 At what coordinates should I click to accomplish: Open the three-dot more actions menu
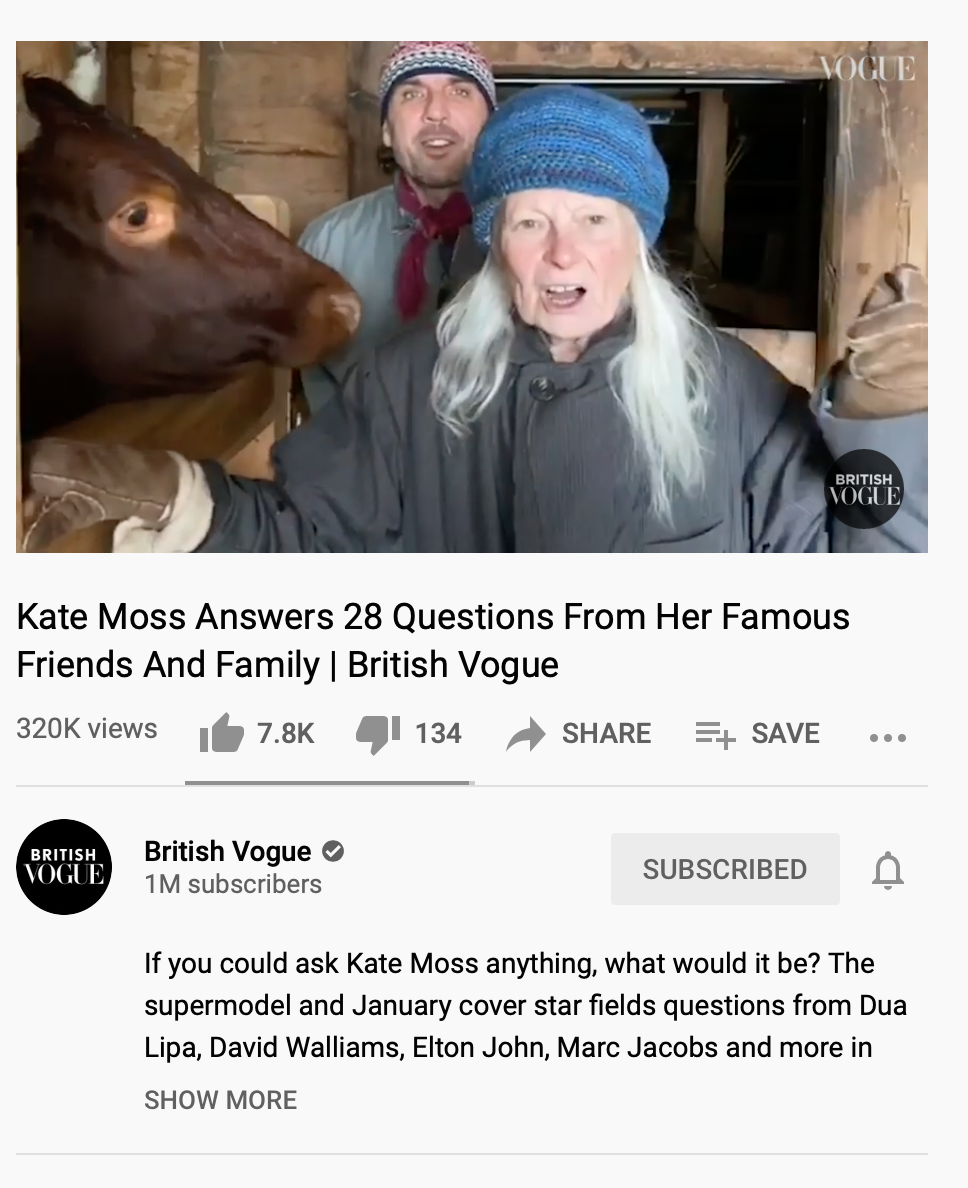[x=888, y=737]
